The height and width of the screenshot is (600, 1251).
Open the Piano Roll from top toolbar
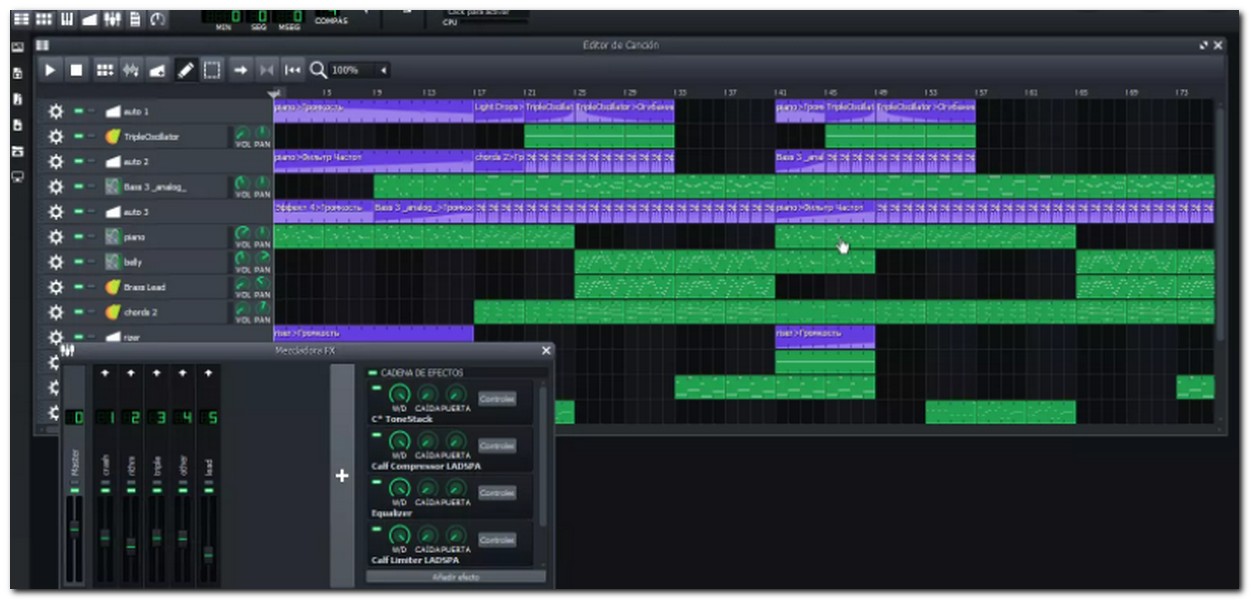tap(66, 19)
